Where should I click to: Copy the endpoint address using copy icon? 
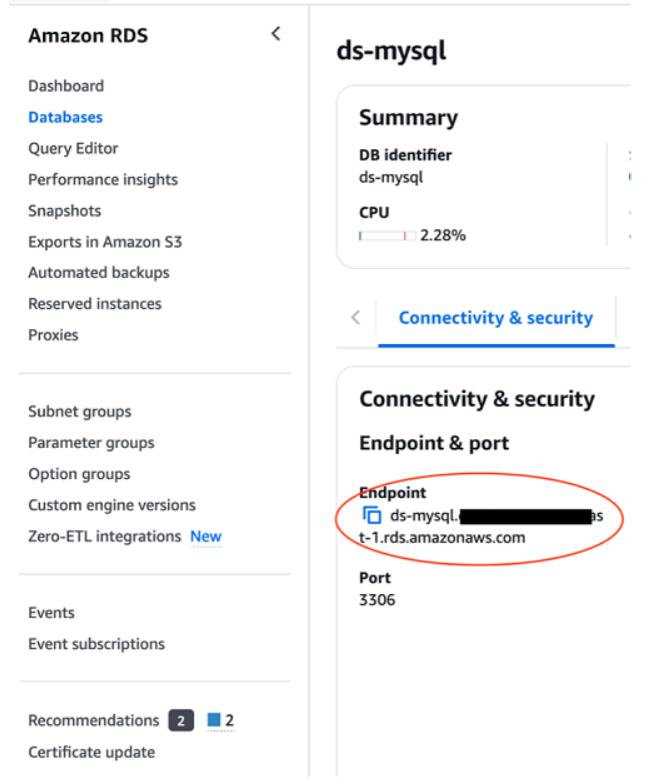point(372,516)
